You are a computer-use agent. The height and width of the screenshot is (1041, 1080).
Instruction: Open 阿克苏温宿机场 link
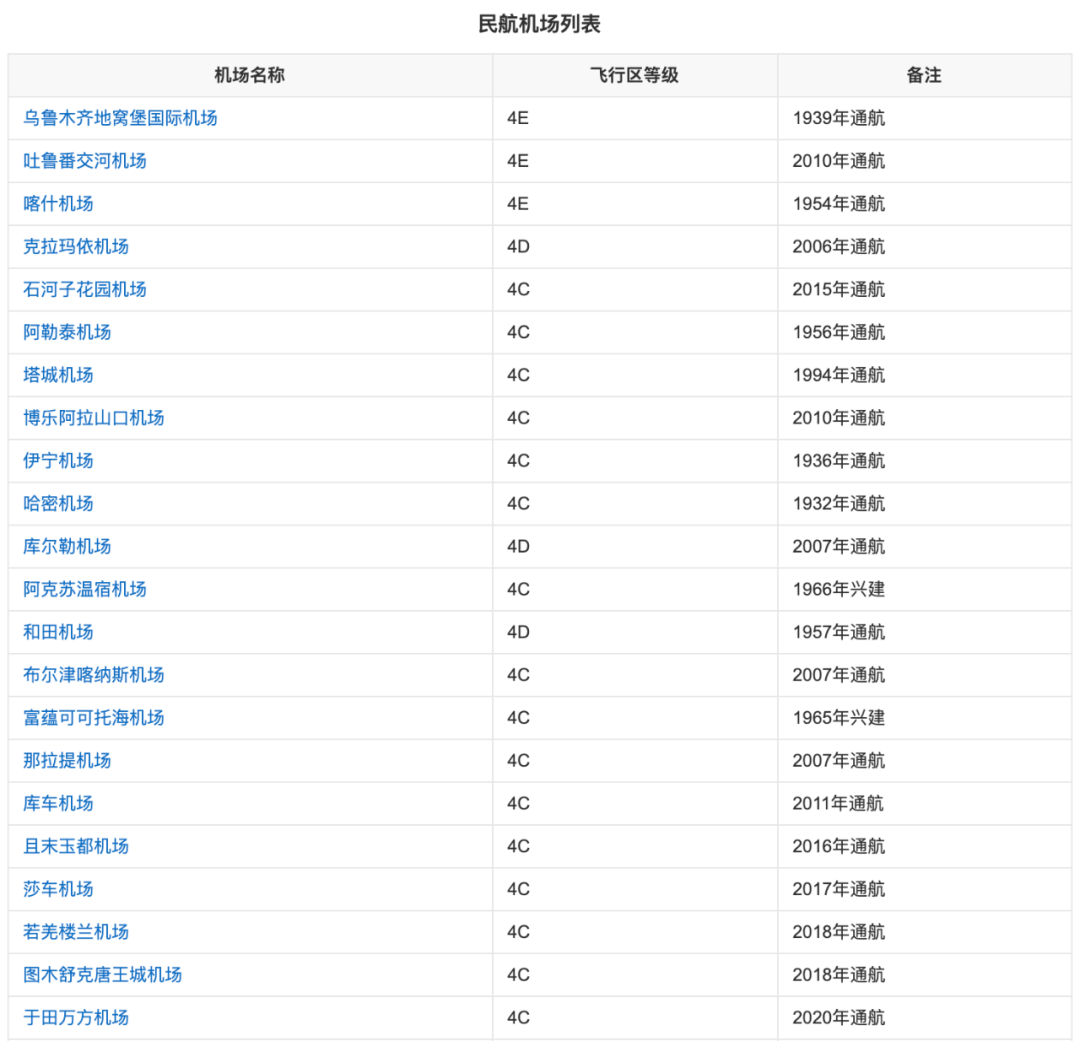point(85,589)
